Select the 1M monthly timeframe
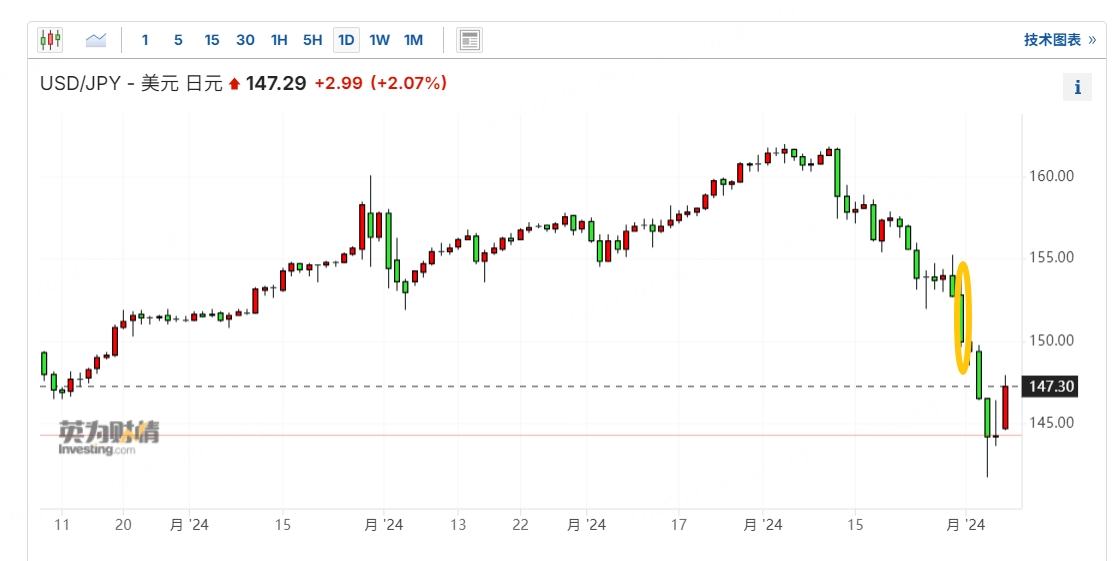 pos(413,40)
